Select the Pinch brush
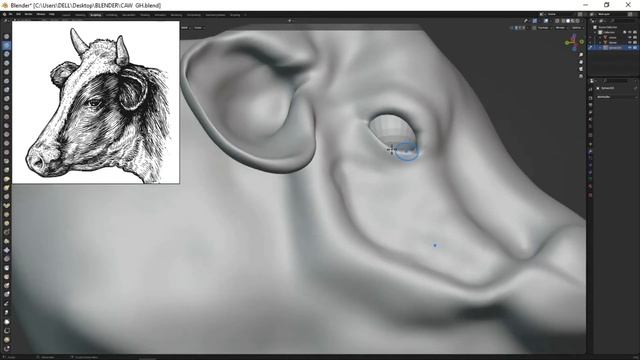640x360 pixels. pyautogui.click(x=7, y=161)
